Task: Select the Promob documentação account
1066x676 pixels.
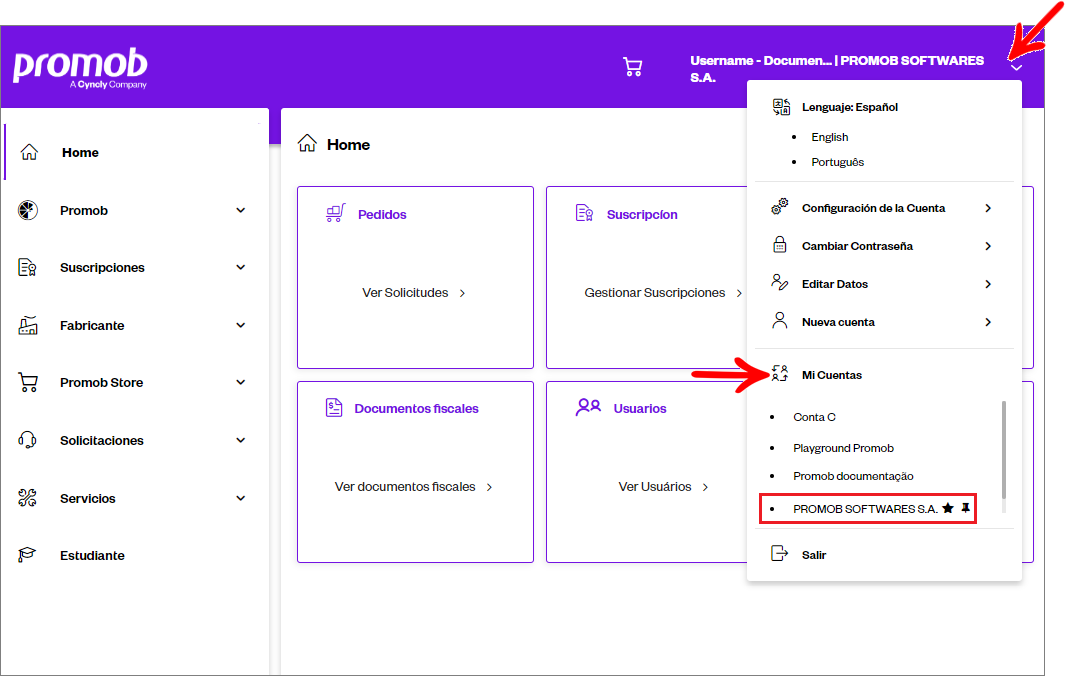Action: coord(853,476)
